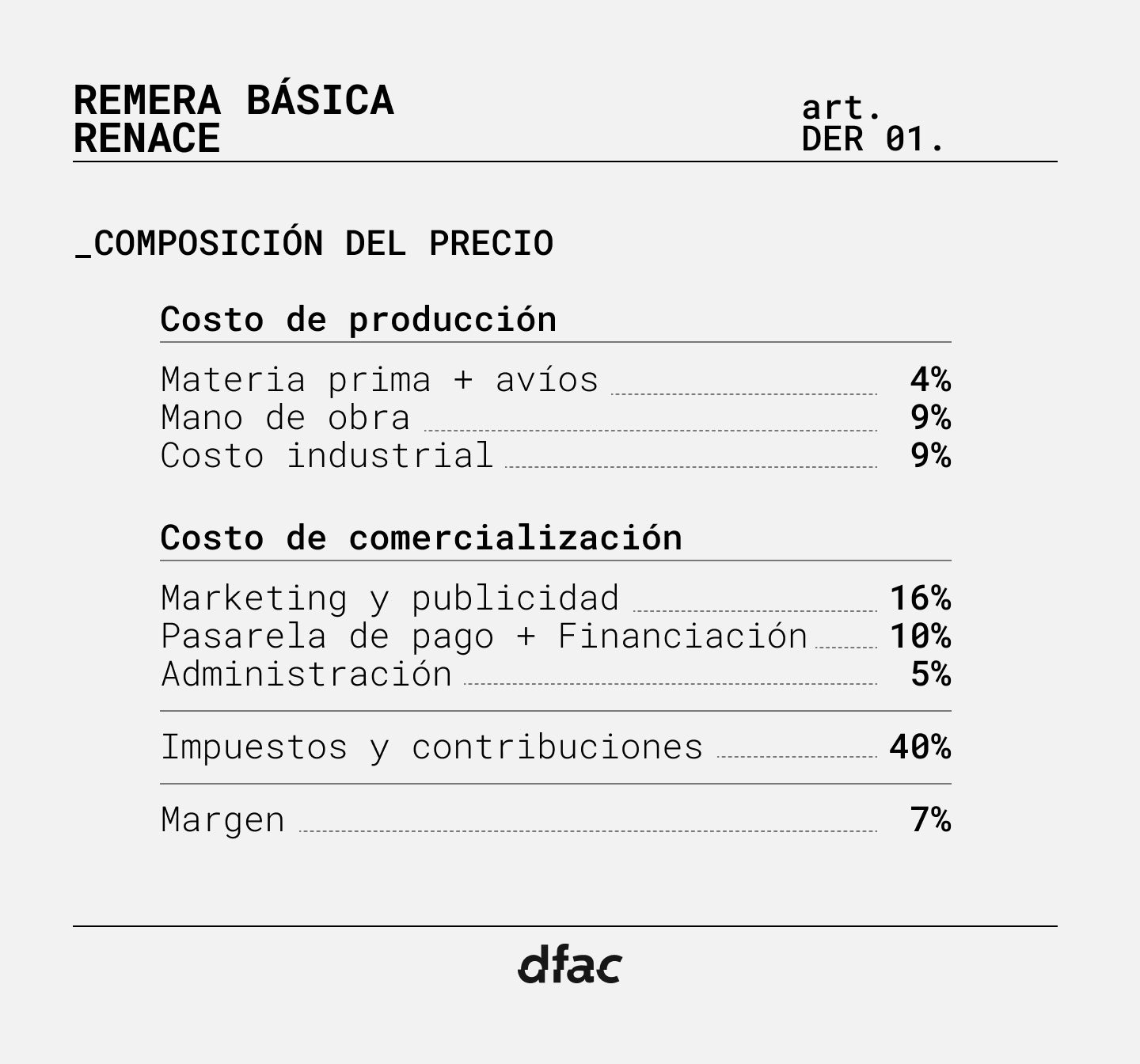Click the 9% value beside Costo industrial
The height and width of the screenshot is (1064, 1140).
[930, 456]
